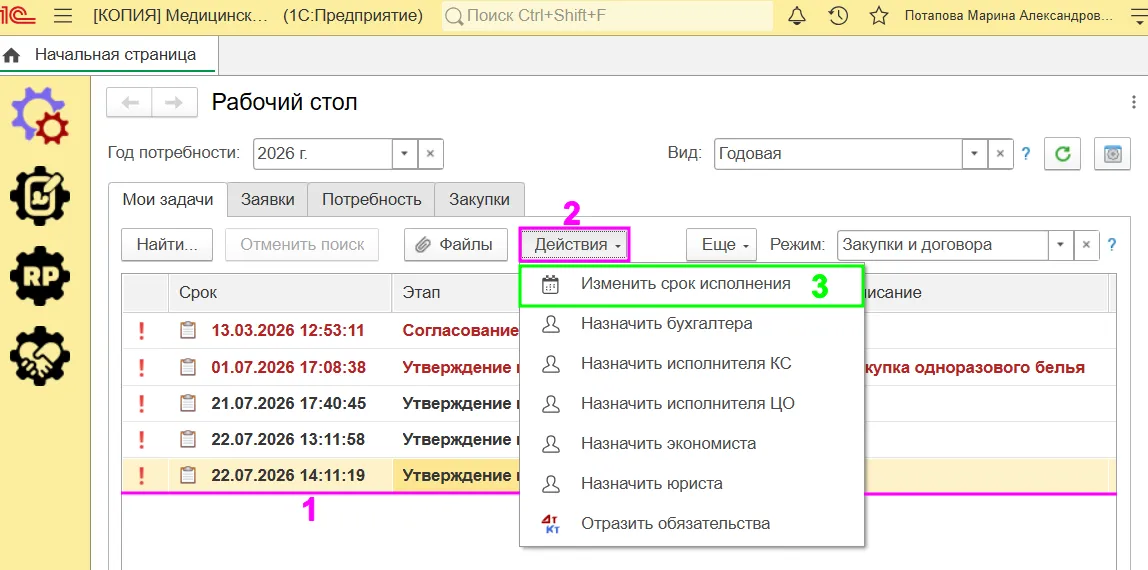The height and width of the screenshot is (570, 1148).
Task: Click the text закупка одноразового белья
Action: click(974, 367)
